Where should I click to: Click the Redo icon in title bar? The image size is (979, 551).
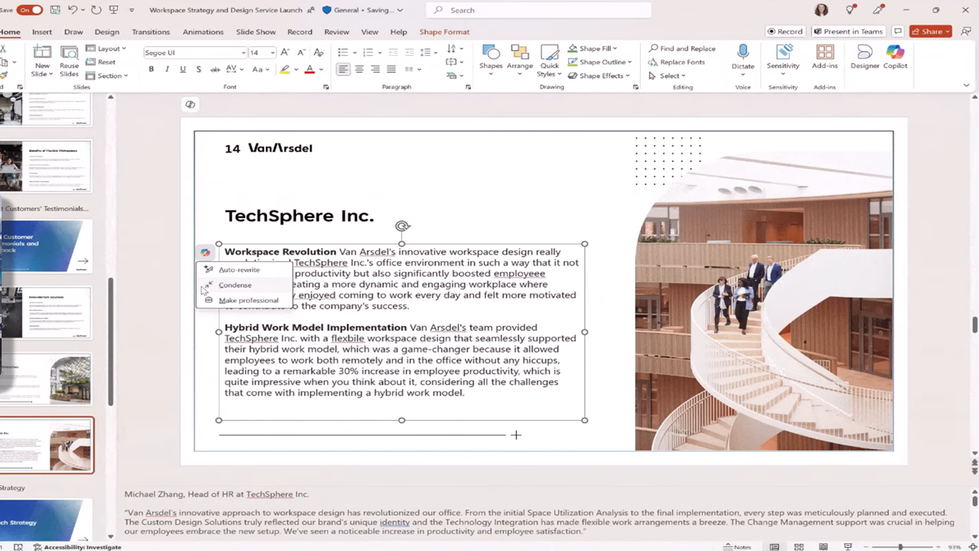click(x=96, y=10)
